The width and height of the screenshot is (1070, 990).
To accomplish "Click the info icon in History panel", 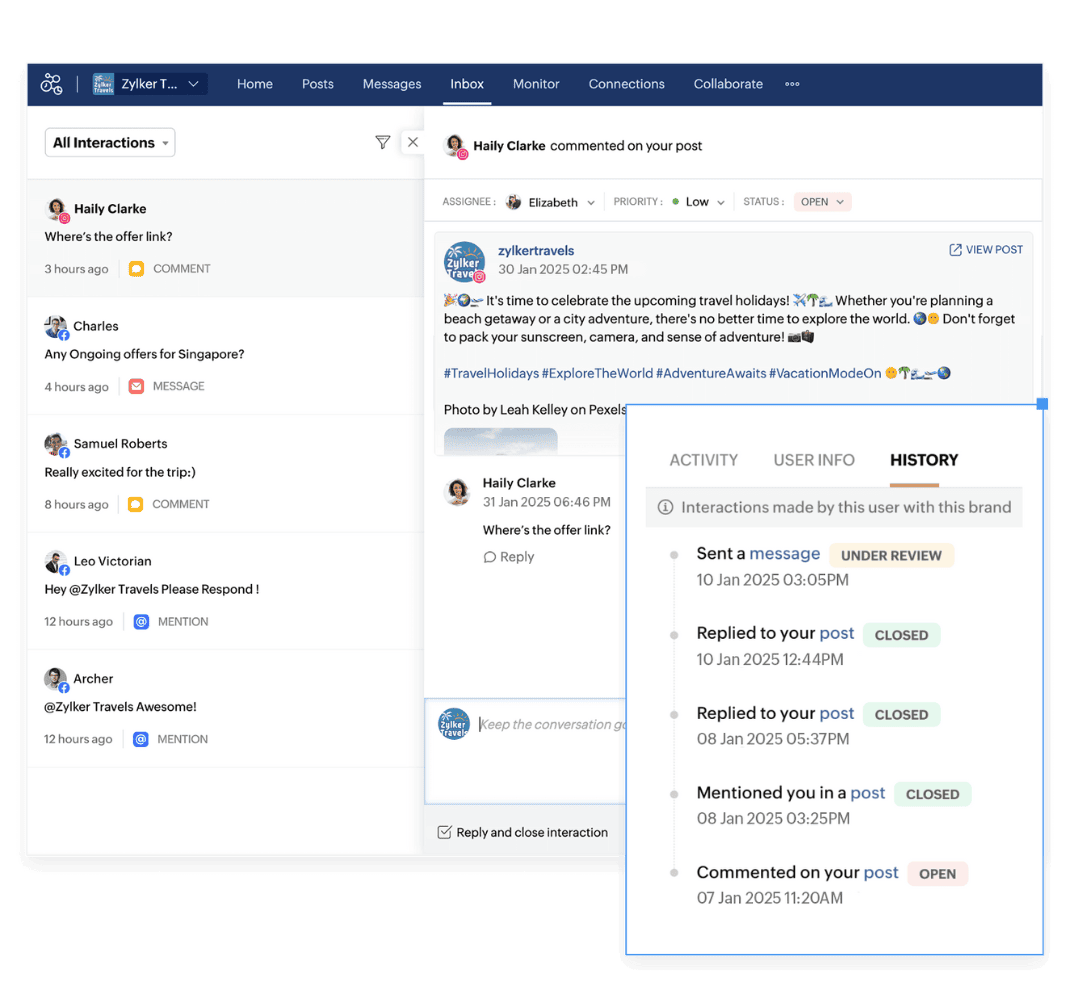I will (665, 507).
